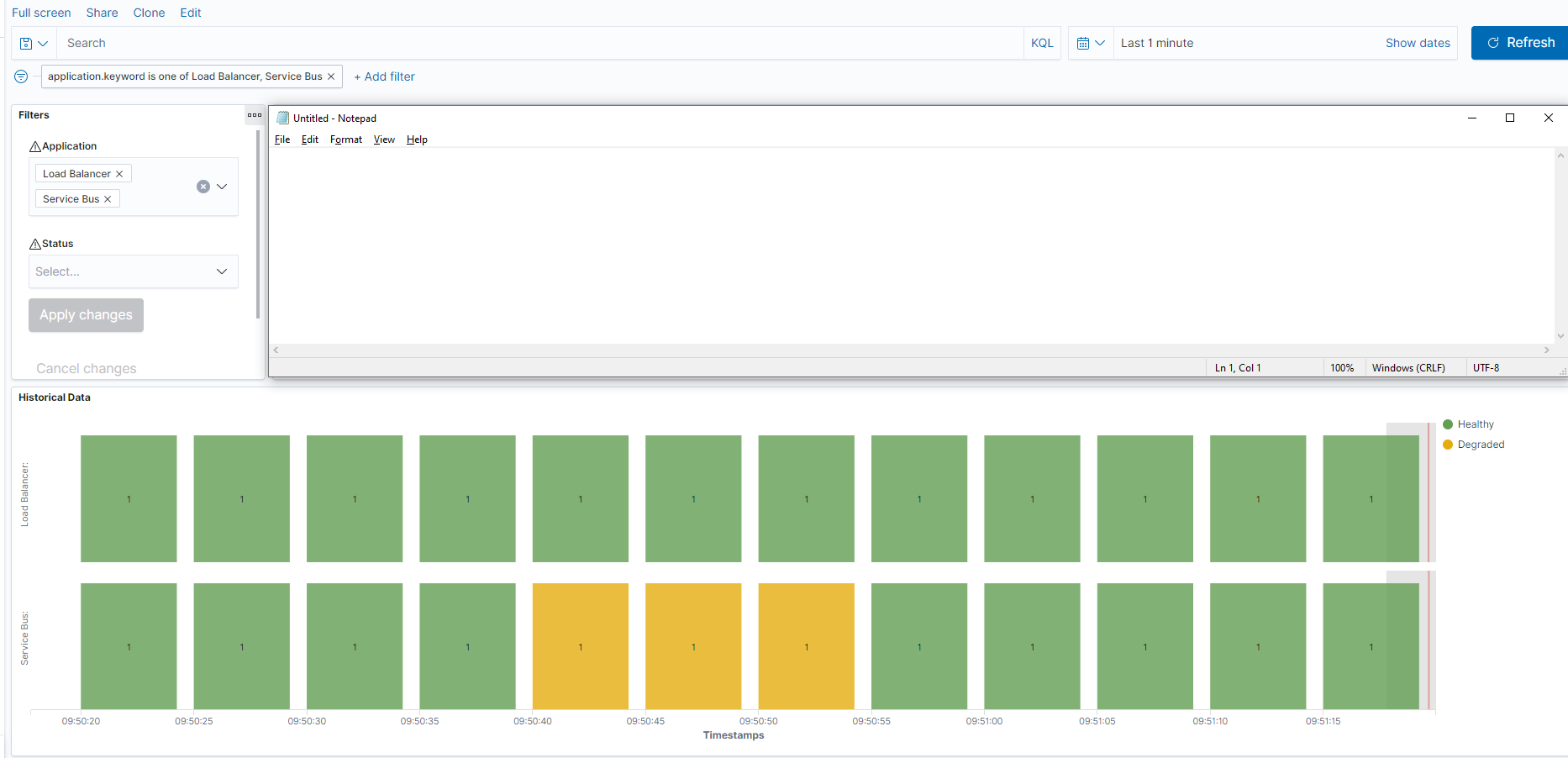
Task: Click the Add filter link
Action: pyautogui.click(x=384, y=76)
